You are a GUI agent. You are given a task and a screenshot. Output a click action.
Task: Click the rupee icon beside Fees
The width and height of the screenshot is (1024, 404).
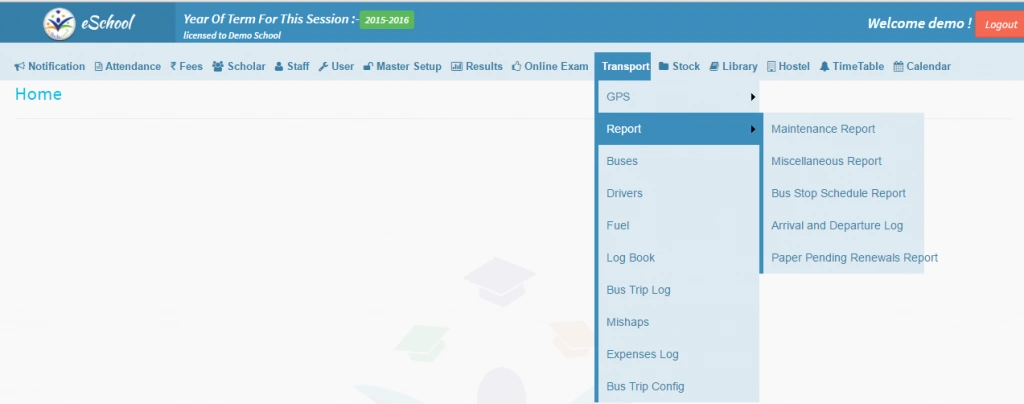click(173, 67)
